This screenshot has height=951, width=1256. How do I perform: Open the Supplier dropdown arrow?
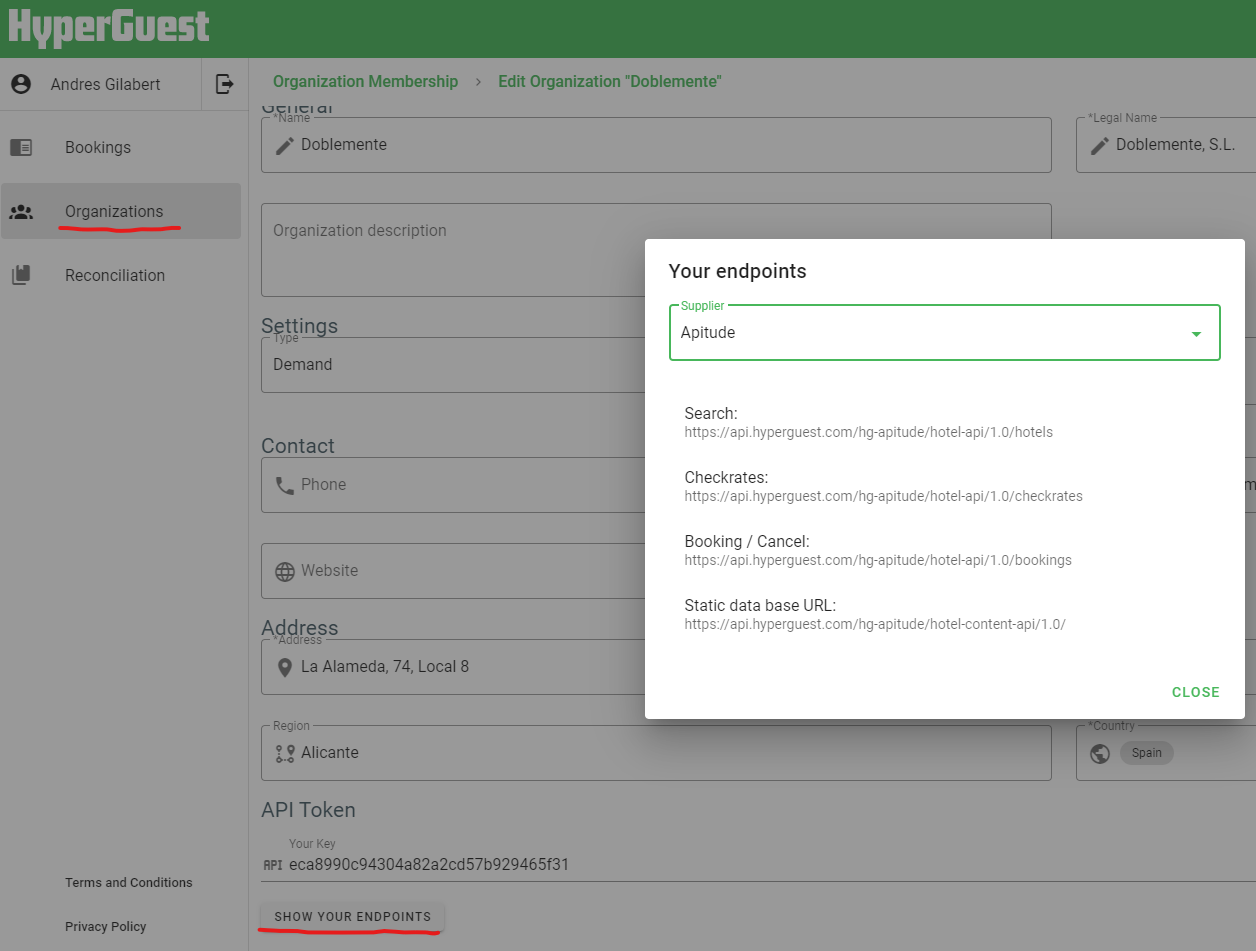(1196, 333)
